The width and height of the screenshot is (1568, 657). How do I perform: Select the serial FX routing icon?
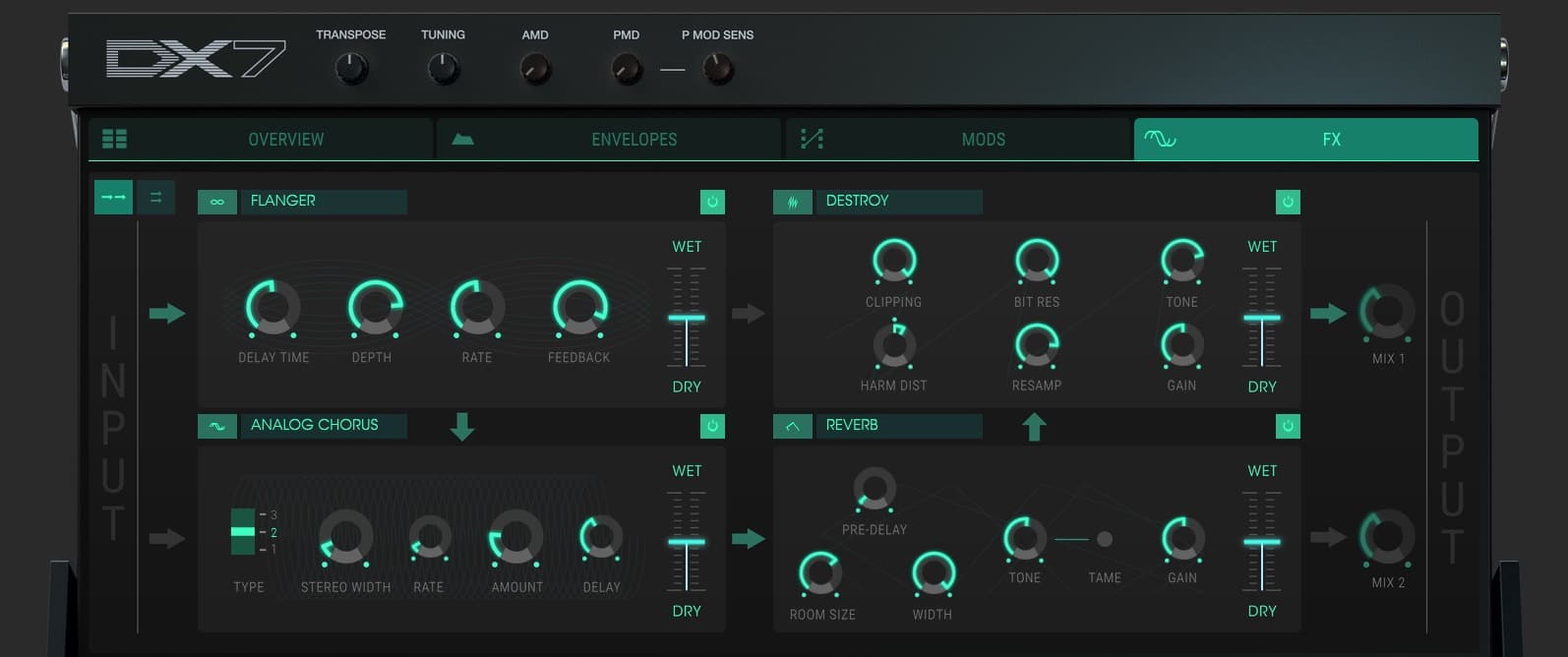coord(114,197)
